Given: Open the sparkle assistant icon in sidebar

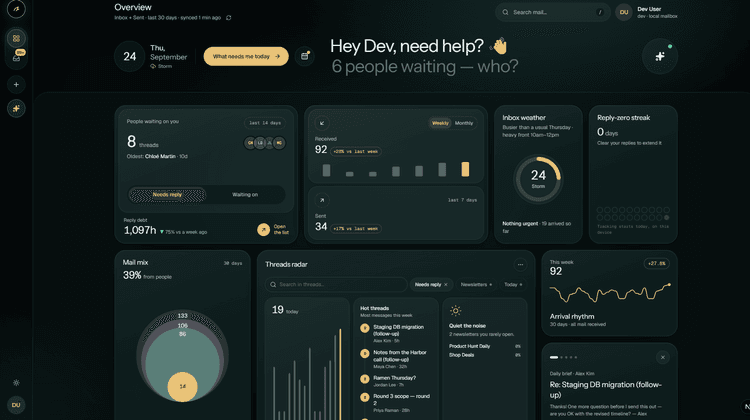Looking at the screenshot, I should click(x=16, y=109).
